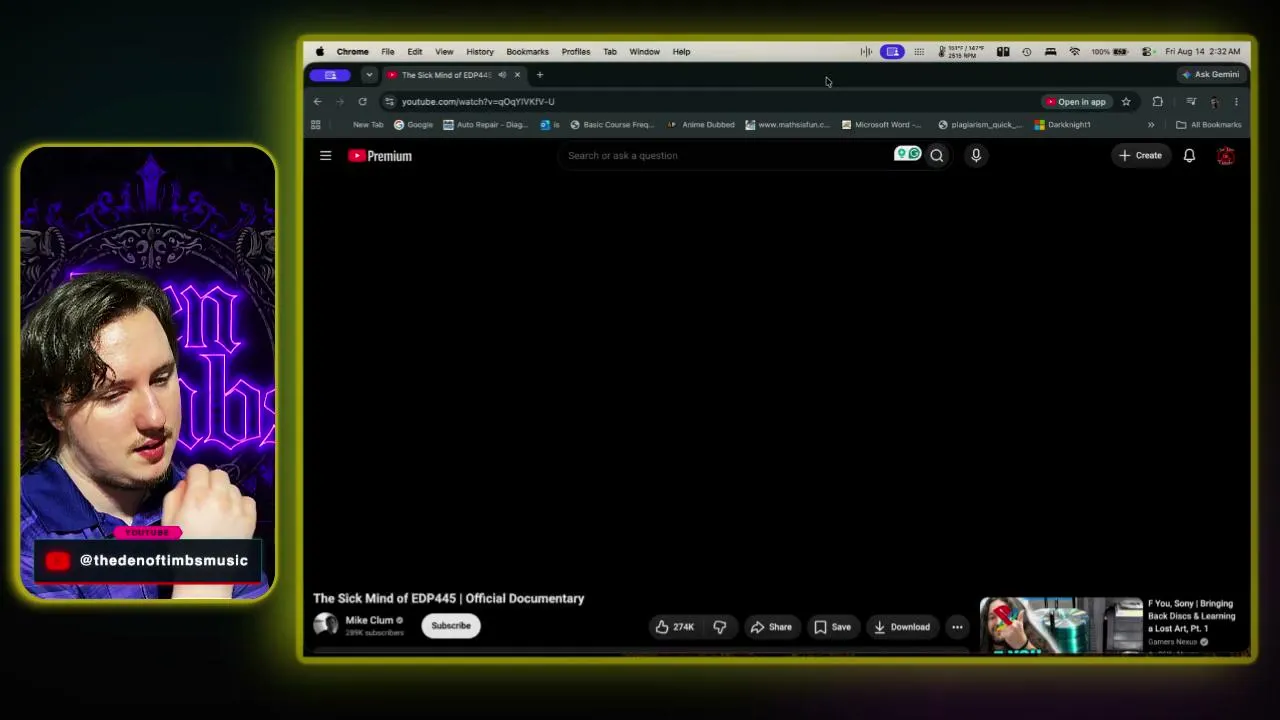1280x720 pixels.
Task: Click the Wi-Fi status icon in menu bar
Action: [1074, 52]
